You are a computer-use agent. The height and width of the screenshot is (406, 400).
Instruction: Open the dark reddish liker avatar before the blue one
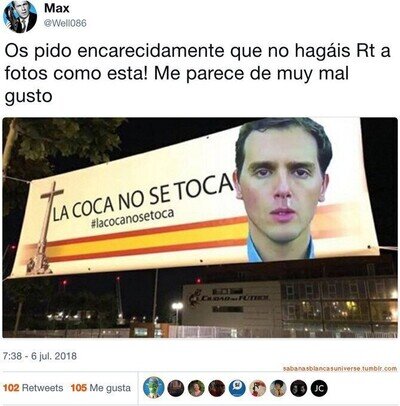pos(217,388)
